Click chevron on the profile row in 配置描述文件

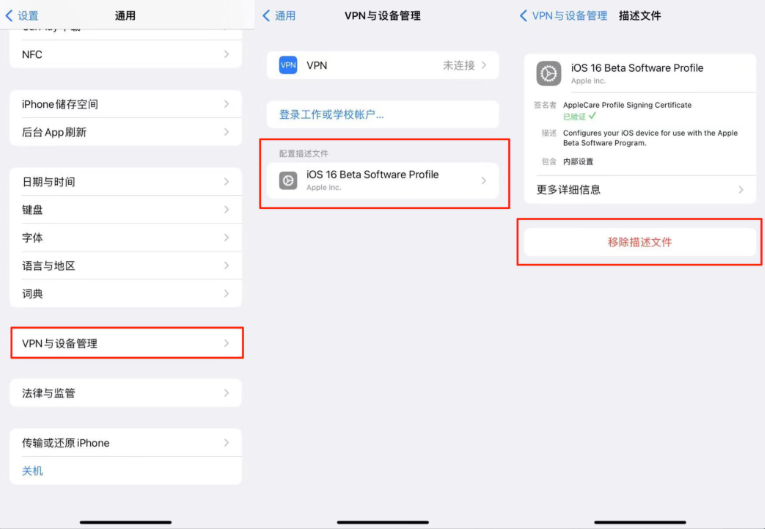tap(483, 181)
